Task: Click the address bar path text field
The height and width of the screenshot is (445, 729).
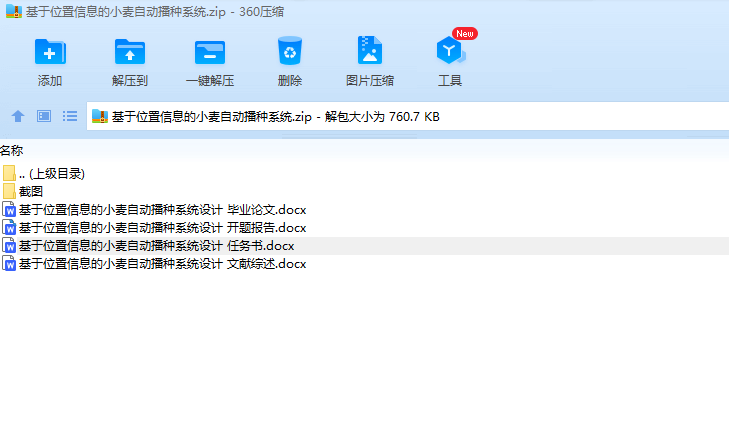Action: (408, 116)
